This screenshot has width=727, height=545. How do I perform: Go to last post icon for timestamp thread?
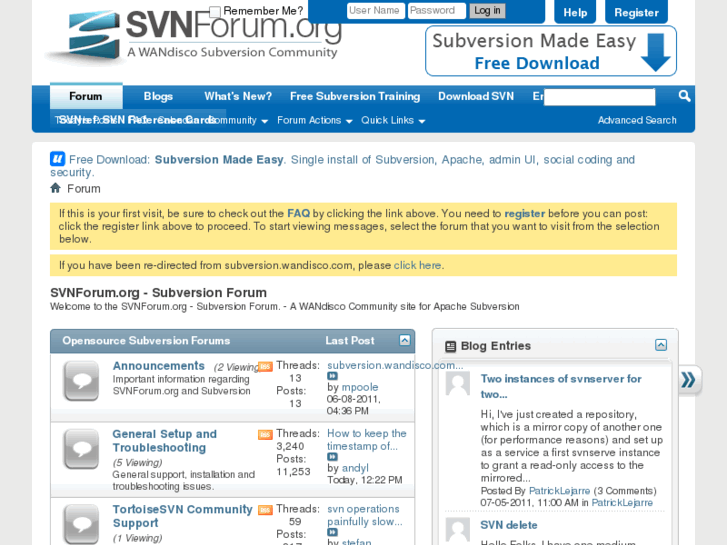pos(332,457)
